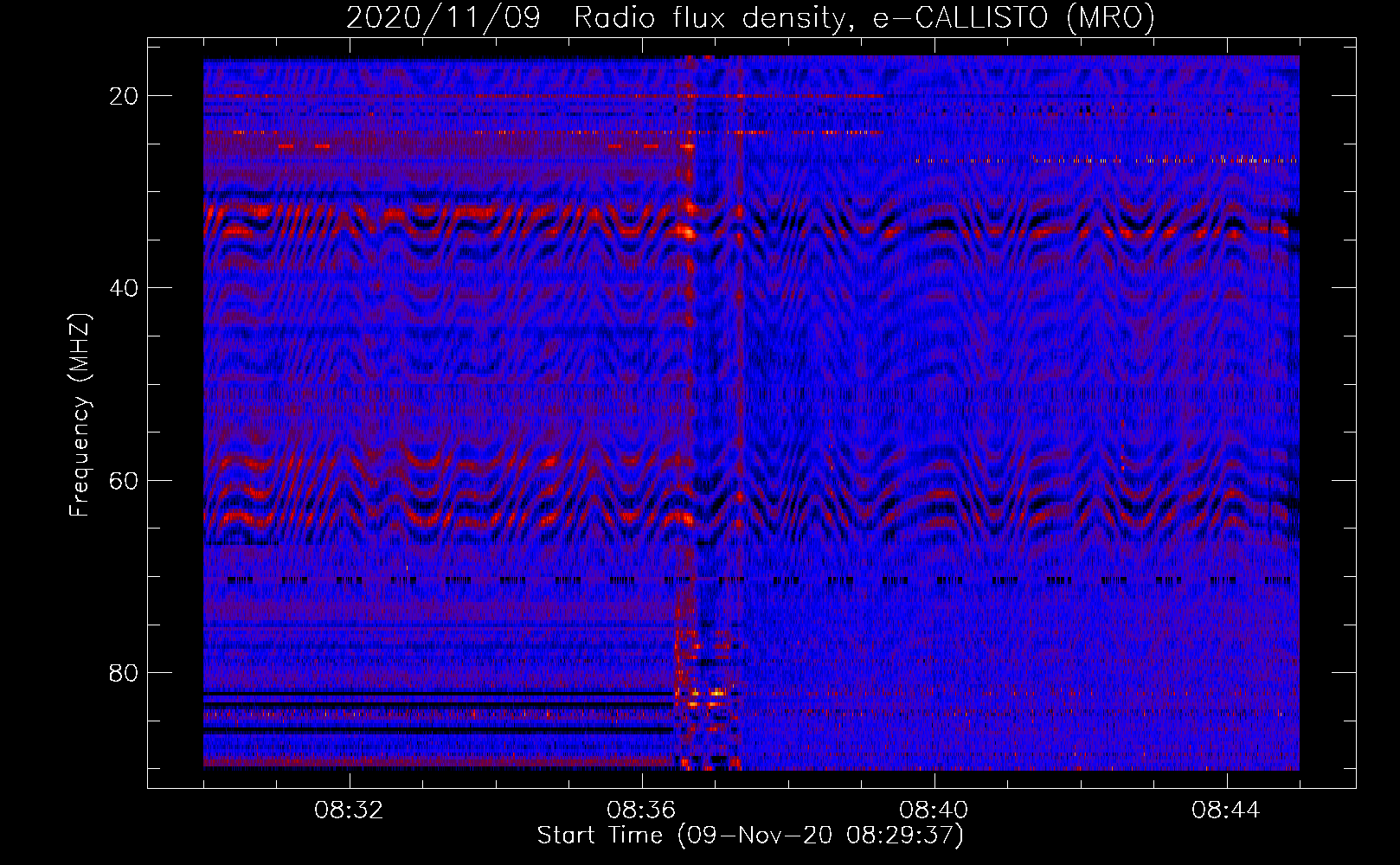
Task: Click the plot title '2020/11/09 Radio flux density'
Action: click(750, 17)
